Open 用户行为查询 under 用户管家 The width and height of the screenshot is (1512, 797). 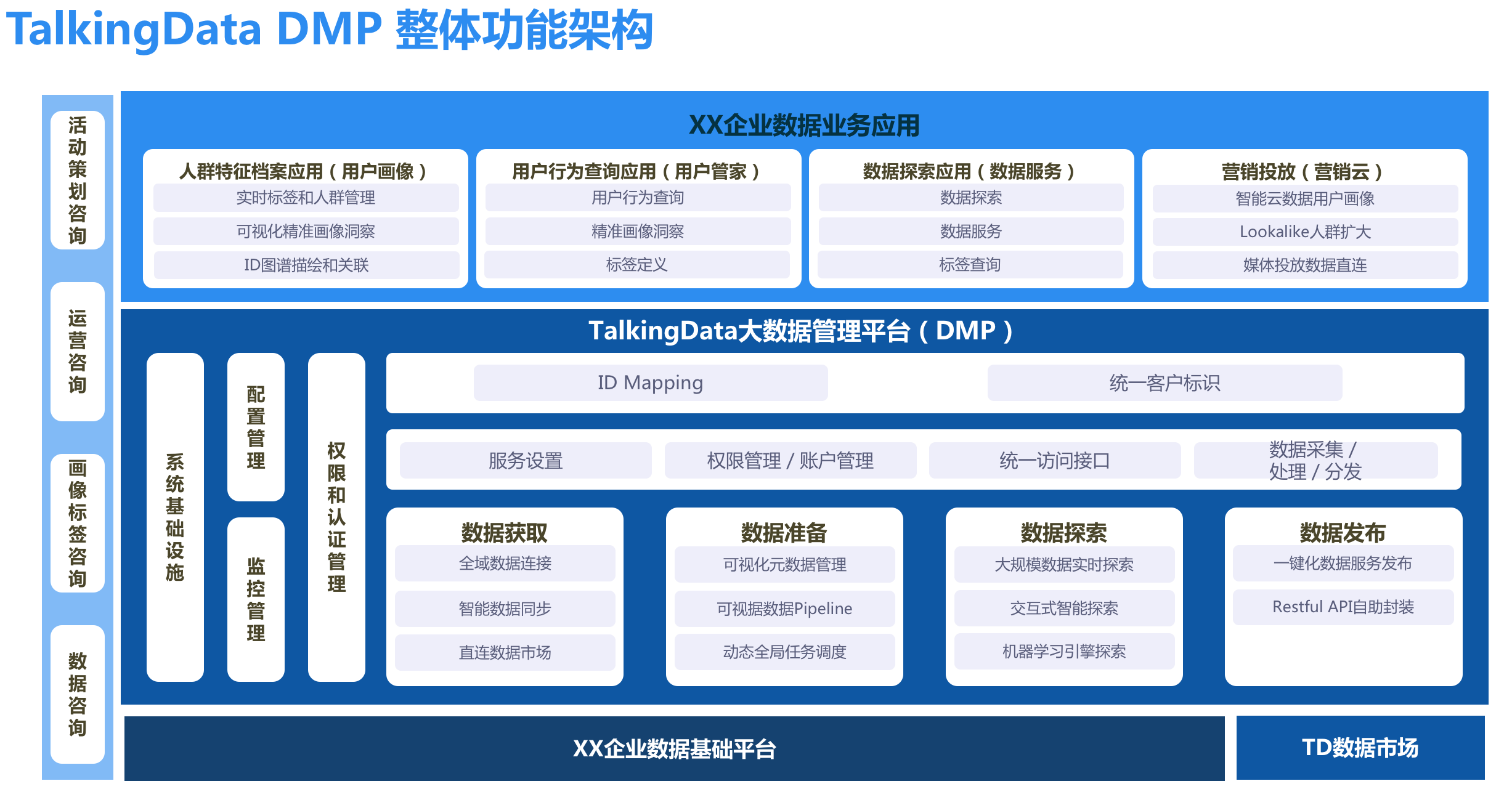point(637,198)
